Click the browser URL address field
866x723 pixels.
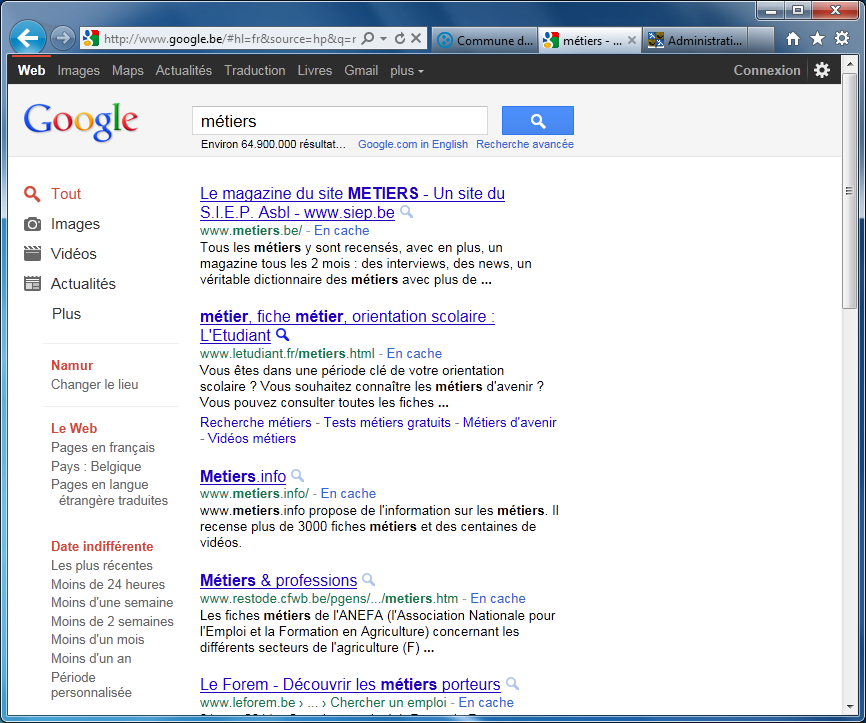(230, 39)
